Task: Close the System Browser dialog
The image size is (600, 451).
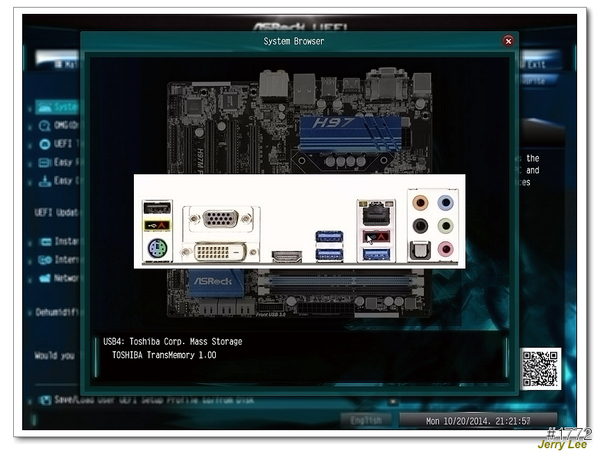Action: pyautogui.click(x=508, y=41)
